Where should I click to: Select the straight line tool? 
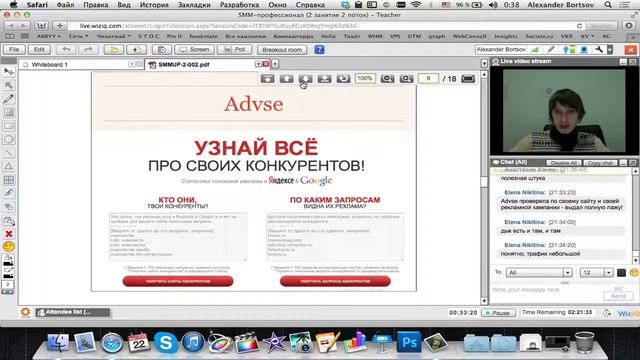pyautogui.click(x=9, y=153)
